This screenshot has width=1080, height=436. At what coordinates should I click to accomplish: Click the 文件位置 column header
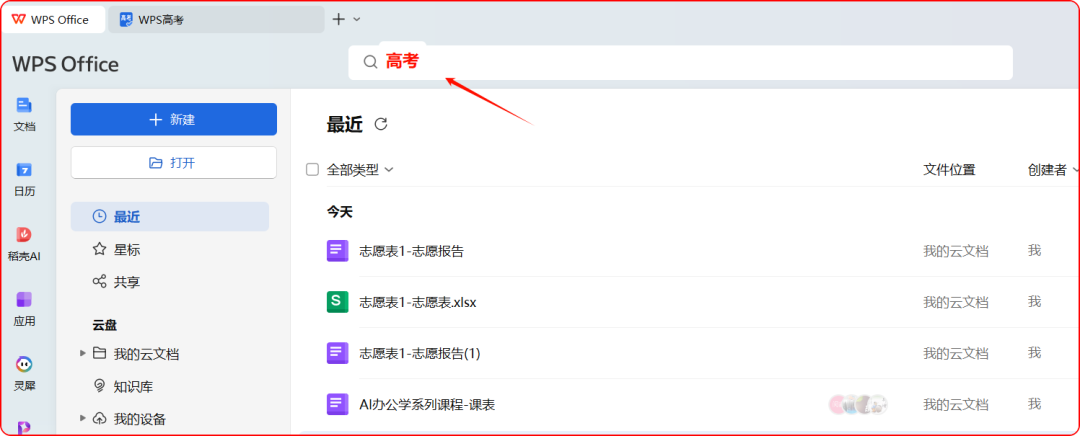[x=949, y=169]
